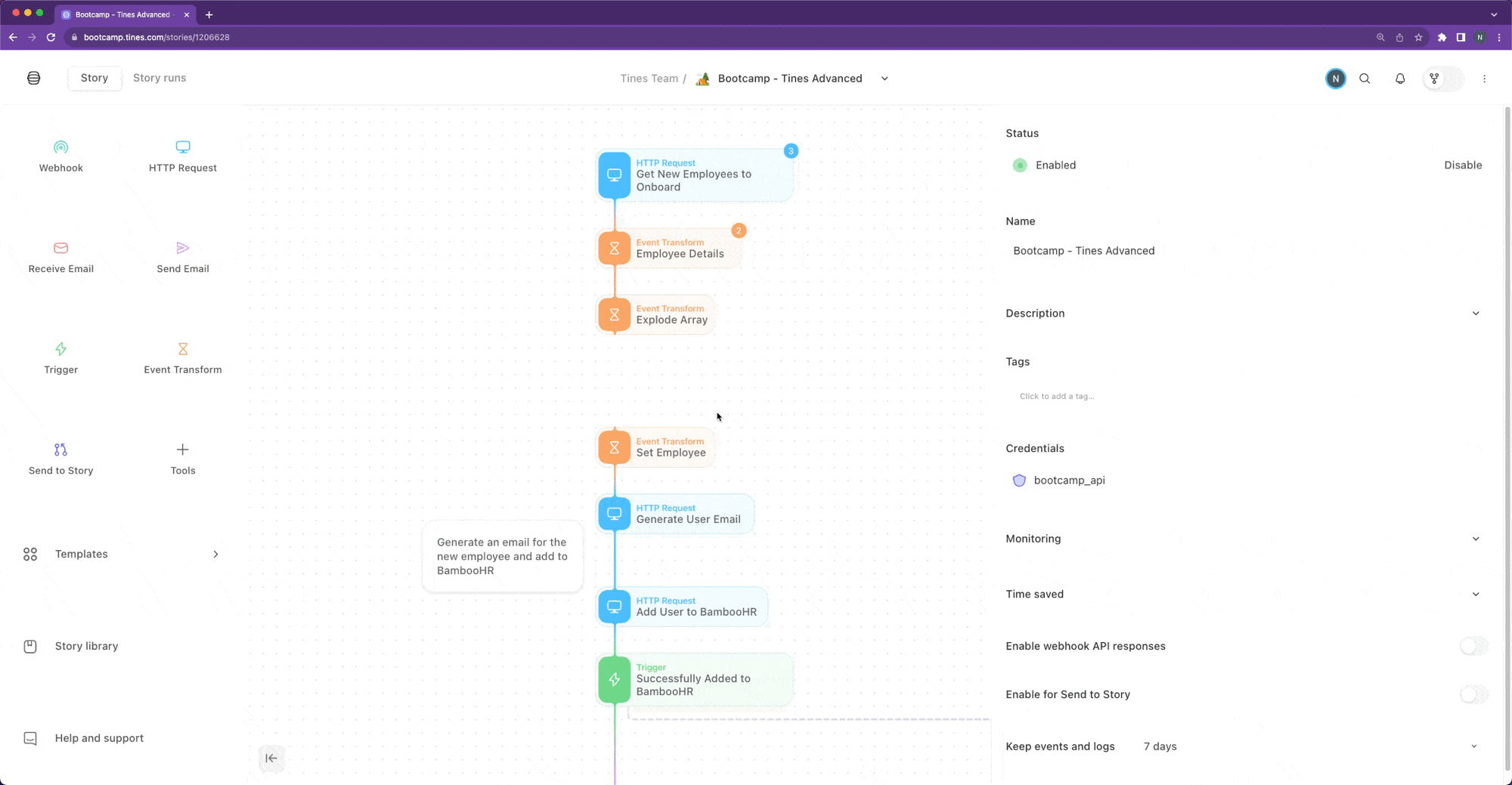Select the Send to Story action icon
The height and width of the screenshot is (785, 1512).
pos(60,450)
